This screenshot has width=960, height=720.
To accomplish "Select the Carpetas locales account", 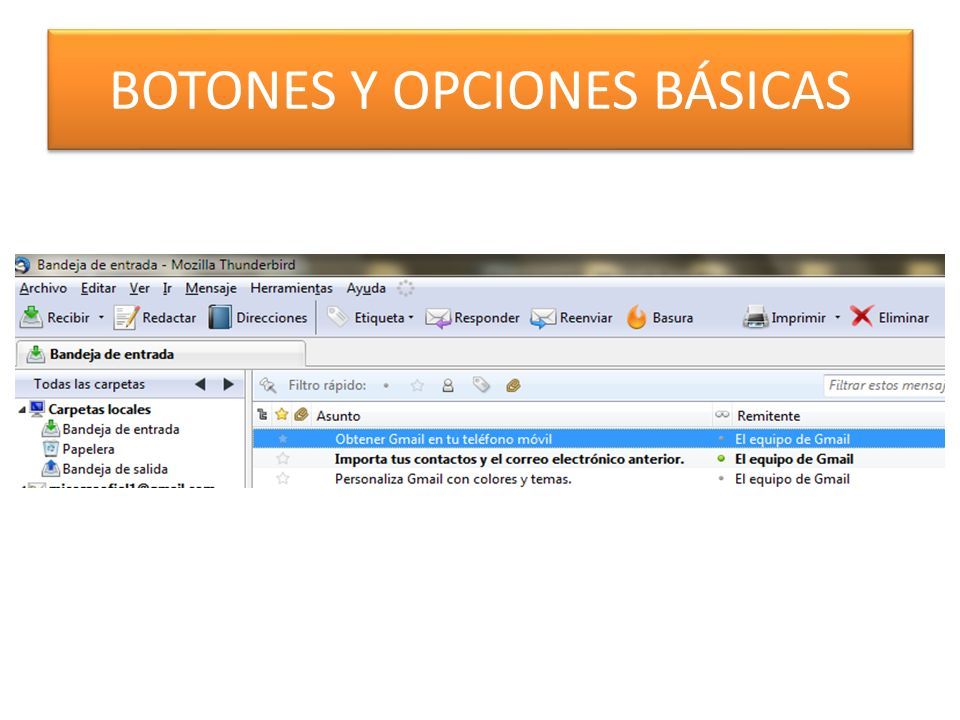I will [x=91, y=409].
